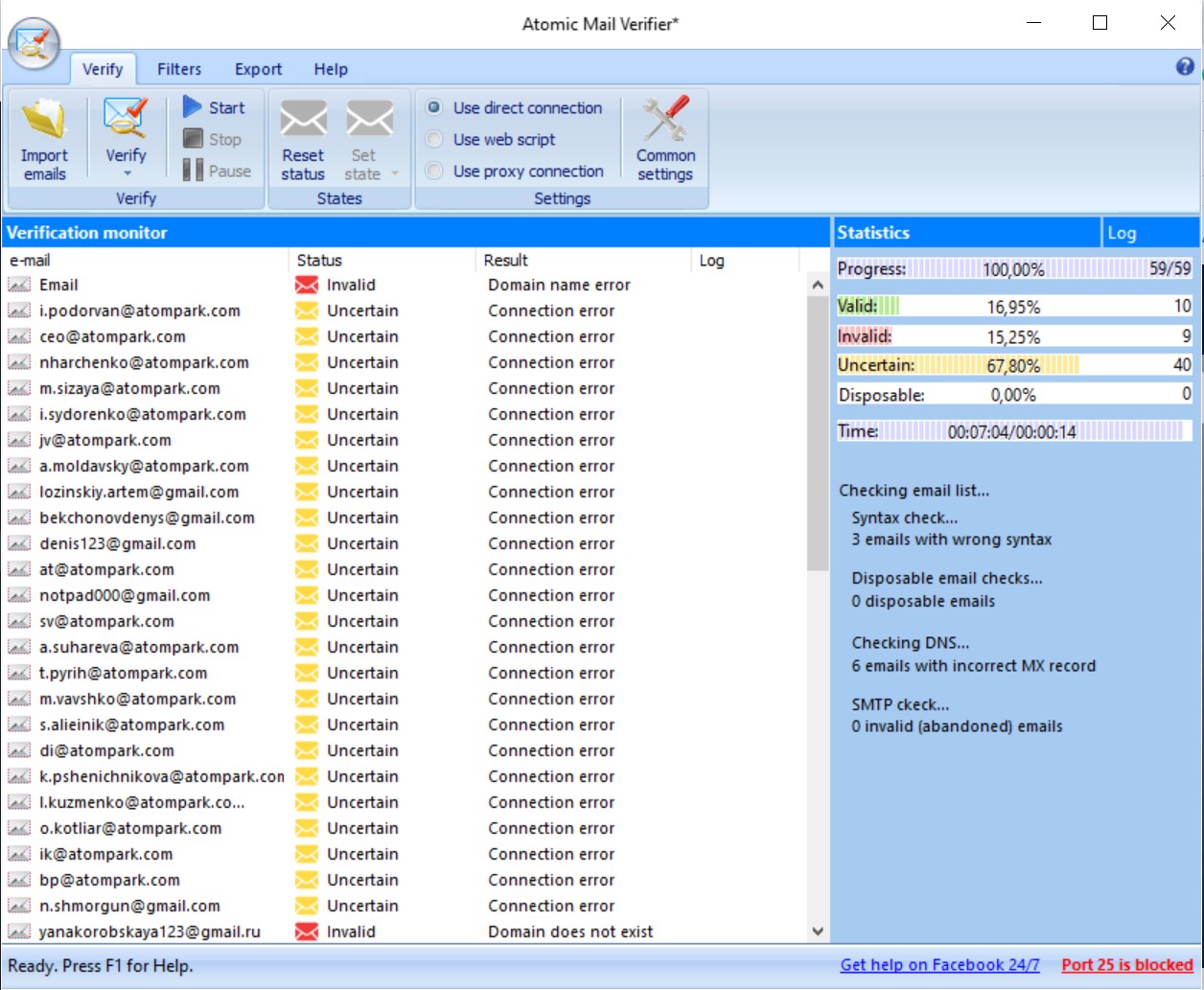1204x990 pixels.
Task: Click the Time progress bar
Action: [1014, 431]
